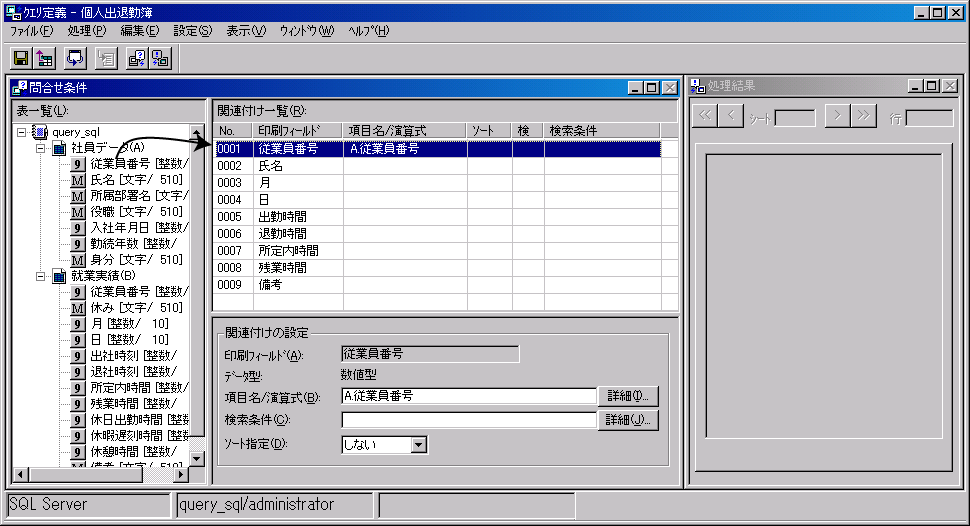
Task: Click the 9 icon next to 勤続年数
Action: click(78, 244)
